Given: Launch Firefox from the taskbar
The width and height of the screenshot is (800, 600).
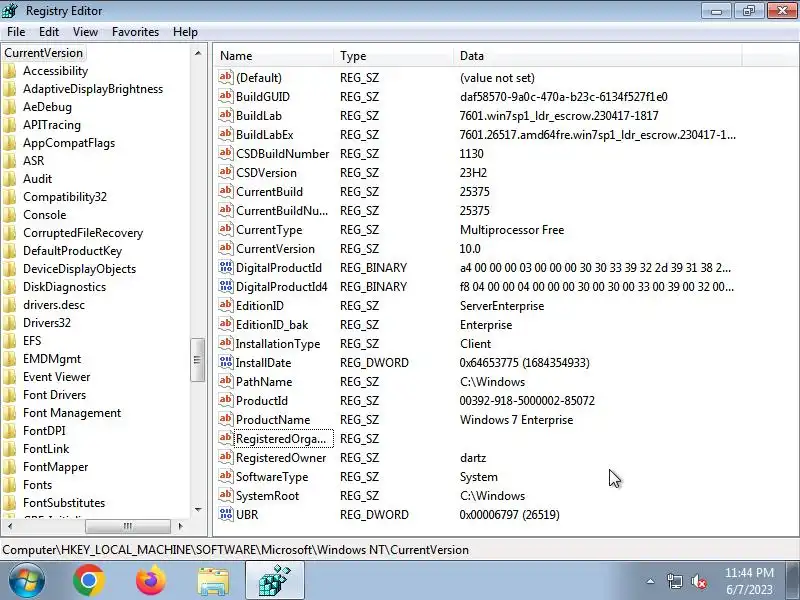Looking at the screenshot, I should (x=151, y=581).
